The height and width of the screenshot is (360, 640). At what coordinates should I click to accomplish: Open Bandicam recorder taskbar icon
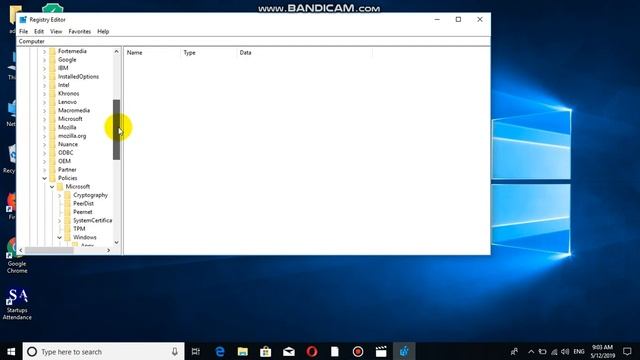coord(358,351)
